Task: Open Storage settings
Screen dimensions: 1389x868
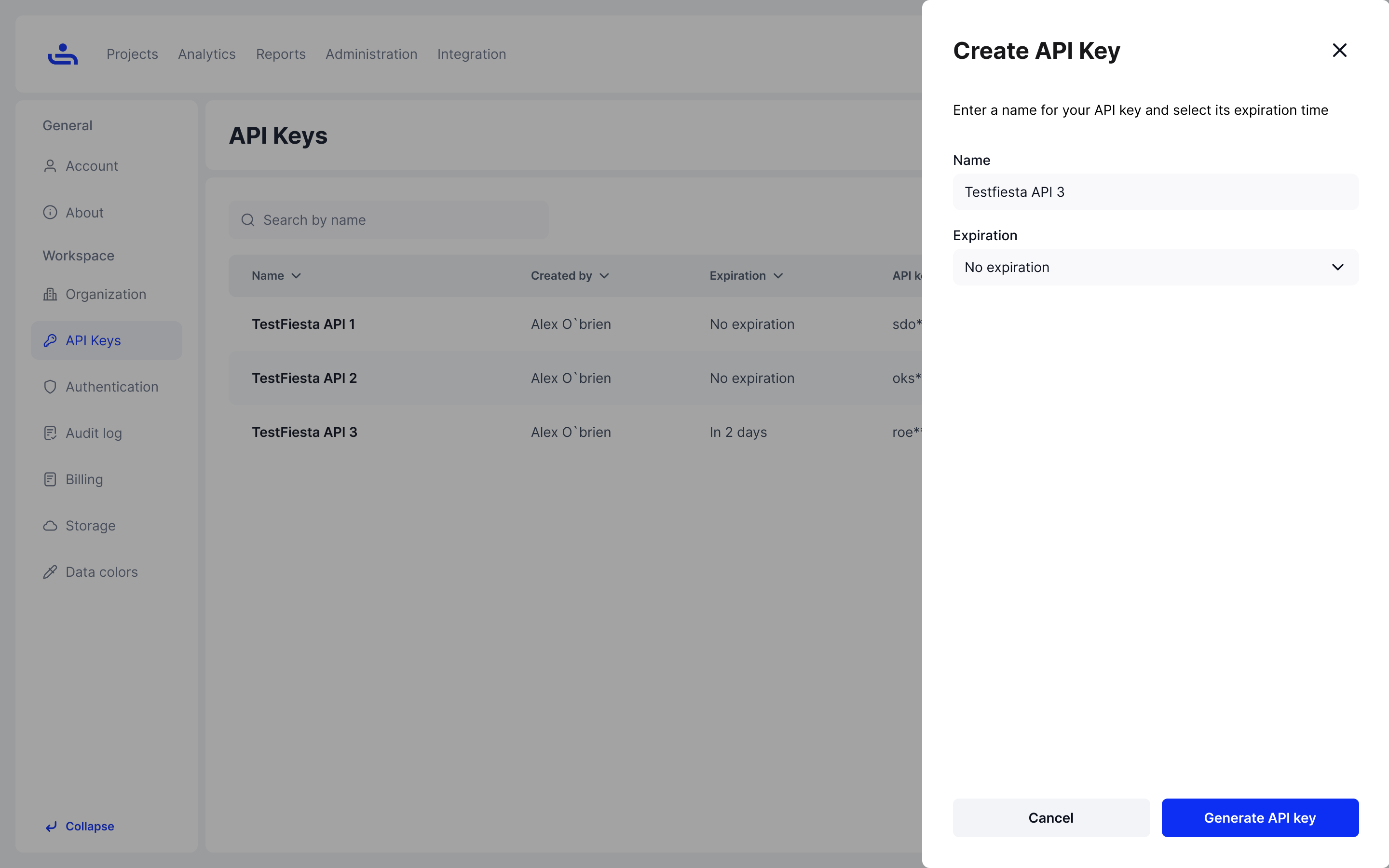Action: click(90, 526)
